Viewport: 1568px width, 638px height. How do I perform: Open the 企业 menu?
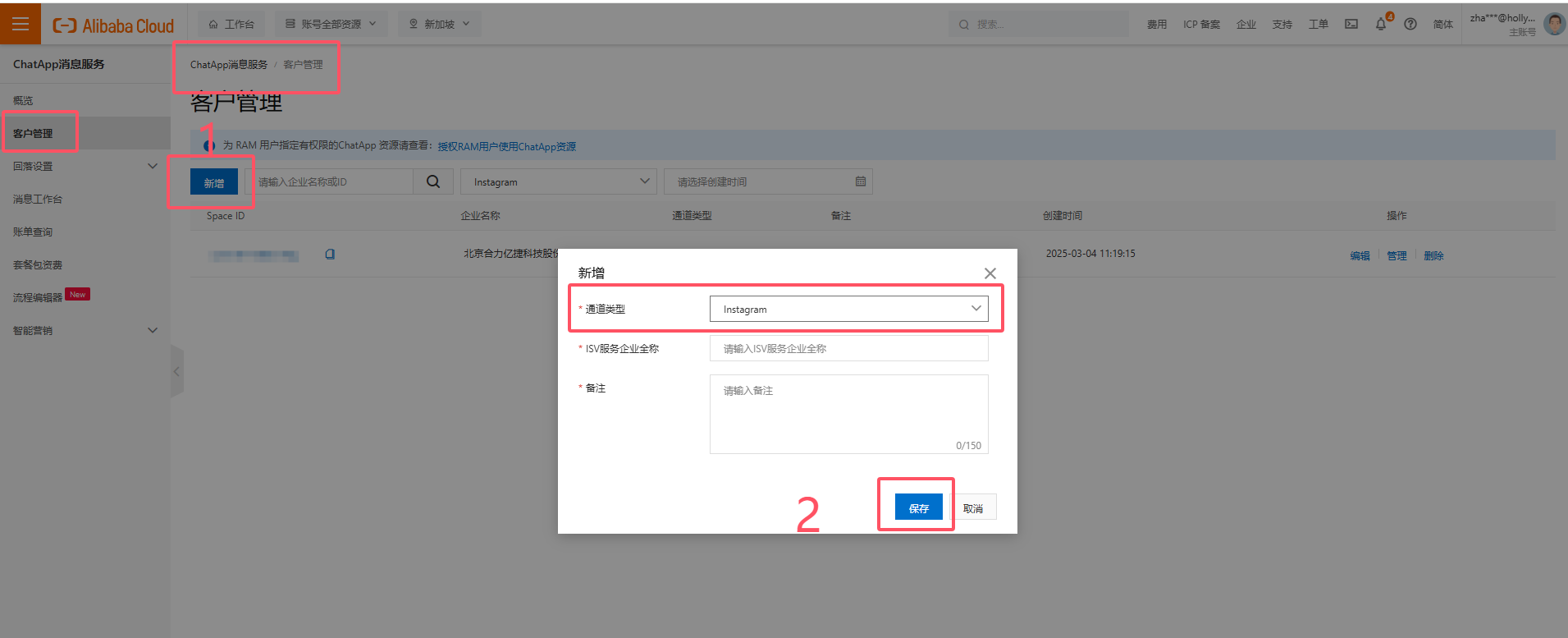1246,24
